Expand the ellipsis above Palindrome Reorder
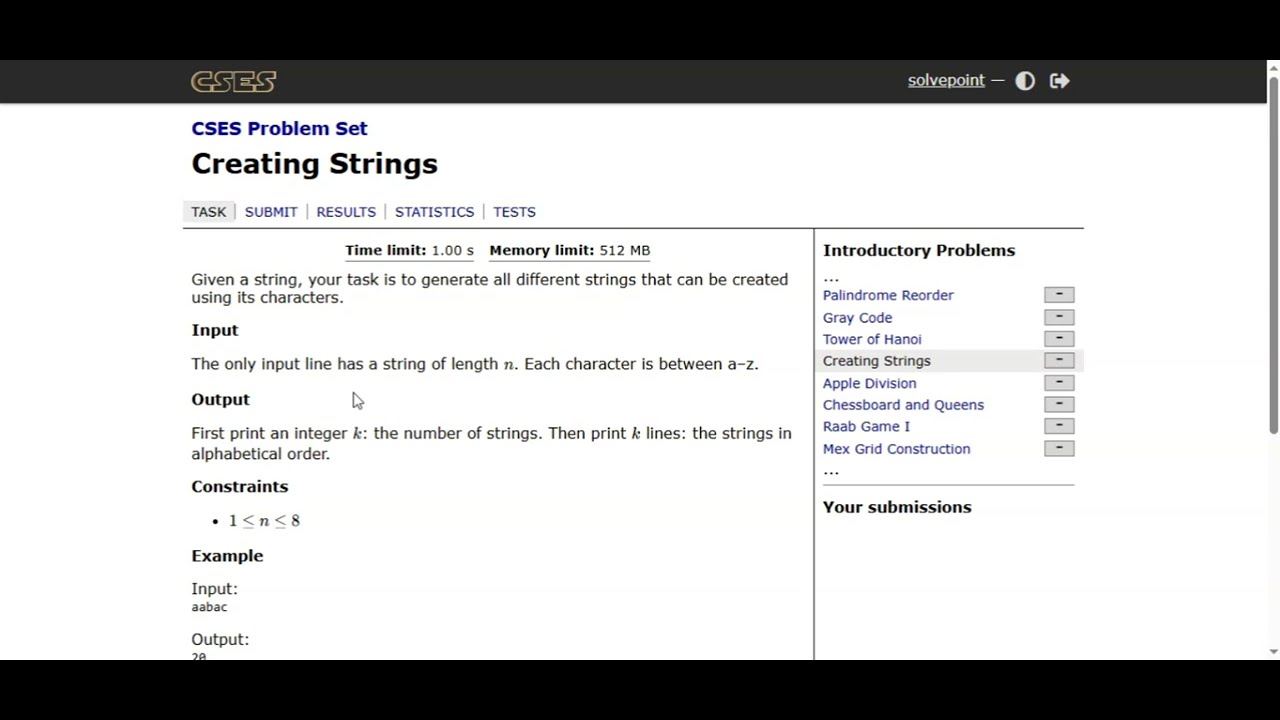The width and height of the screenshot is (1280, 720). 831,277
